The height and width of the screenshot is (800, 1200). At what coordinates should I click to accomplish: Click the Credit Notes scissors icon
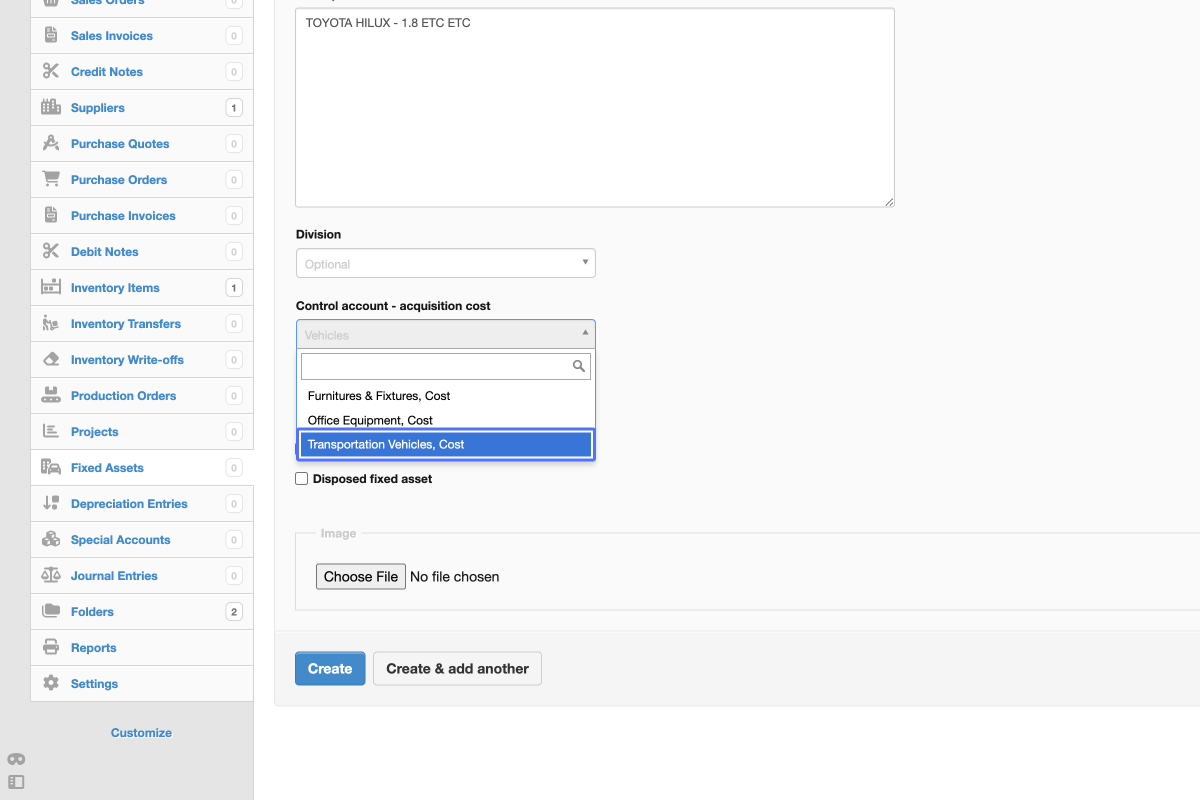51,72
